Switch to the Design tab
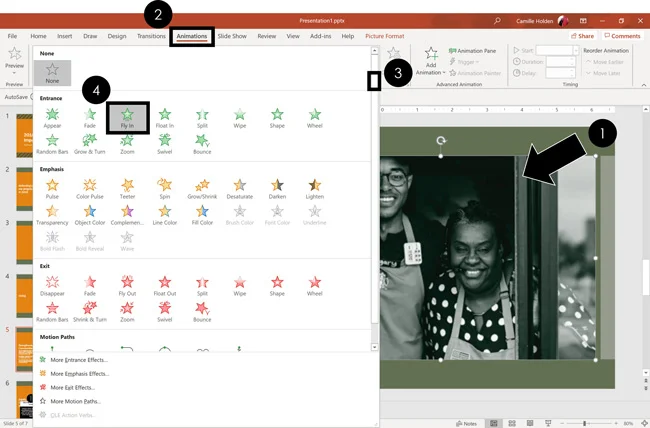The width and height of the screenshot is (650, 428). pyautogui.click(x=117, y=36)
